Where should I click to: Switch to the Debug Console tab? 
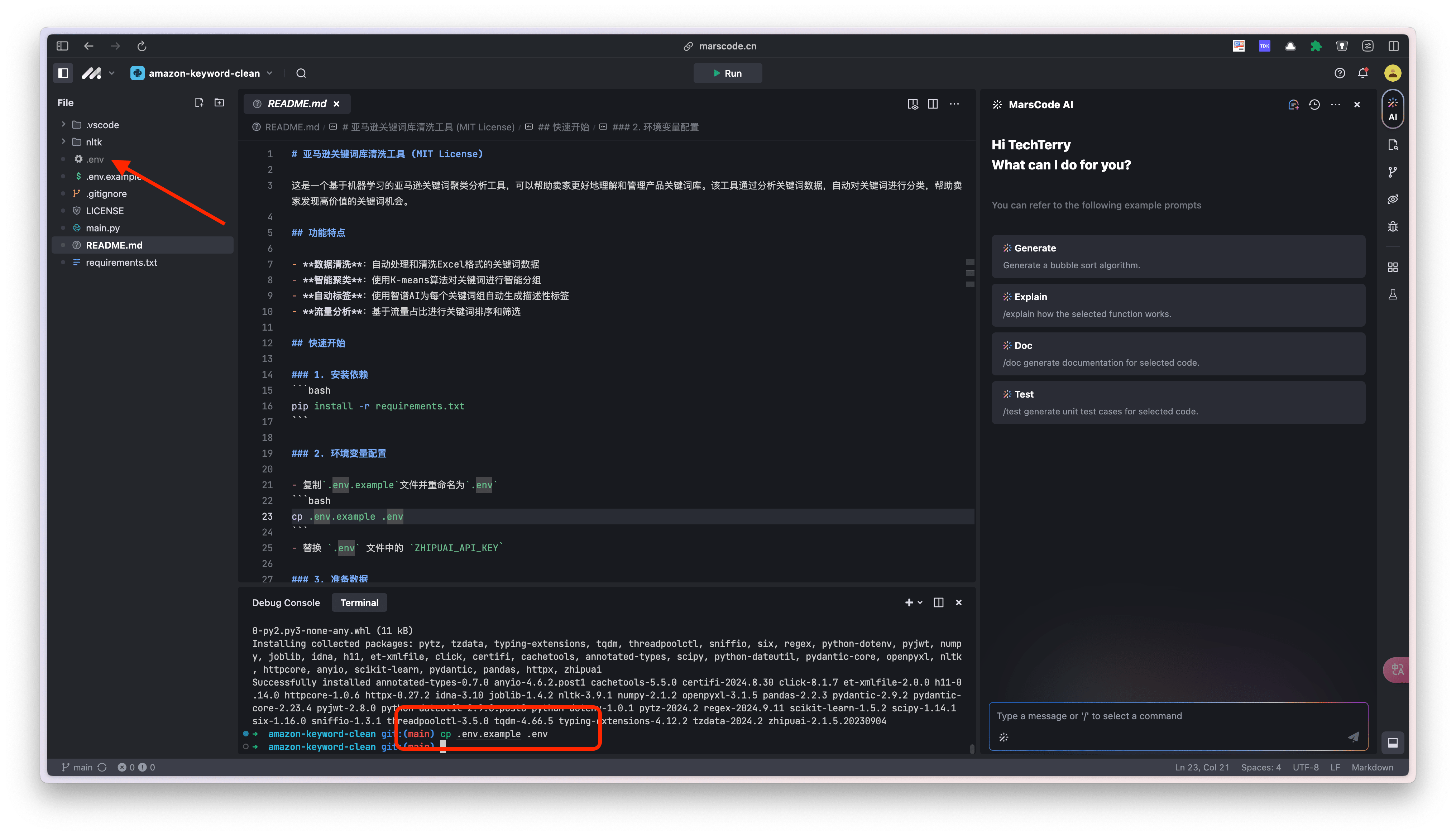[x=286, y=602]
